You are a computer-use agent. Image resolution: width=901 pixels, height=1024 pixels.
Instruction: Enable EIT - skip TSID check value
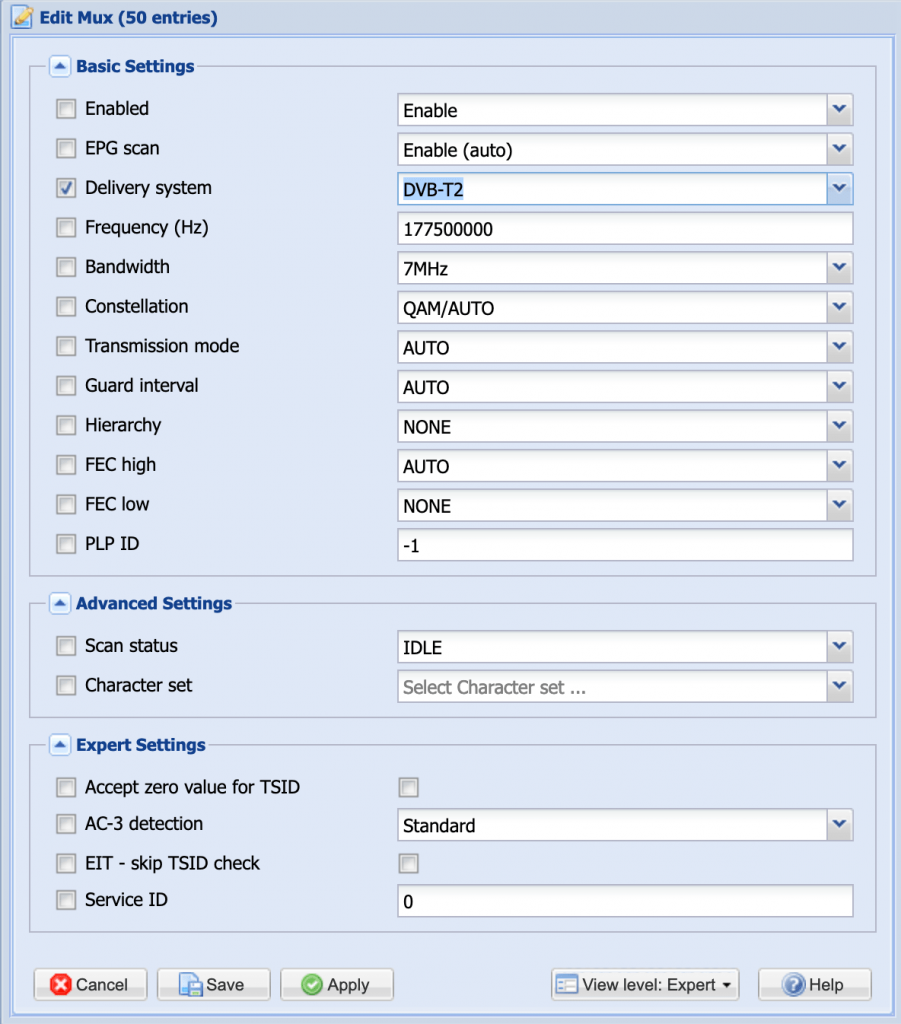coord(408,863)
